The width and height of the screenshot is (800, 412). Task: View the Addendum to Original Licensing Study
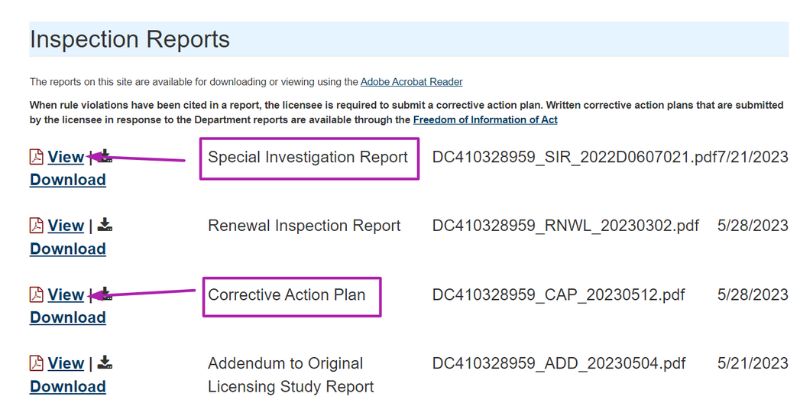(x=66, y=363)
